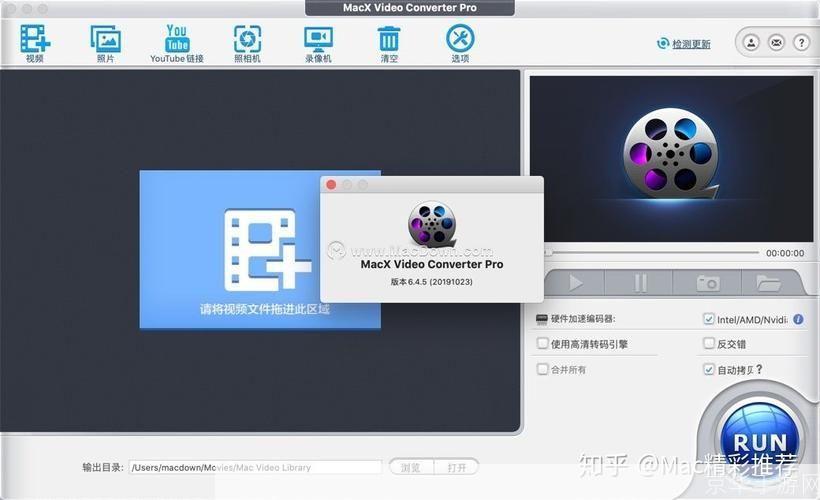
Task: Open the snapshot folder icon
Action: click(768, 283)
